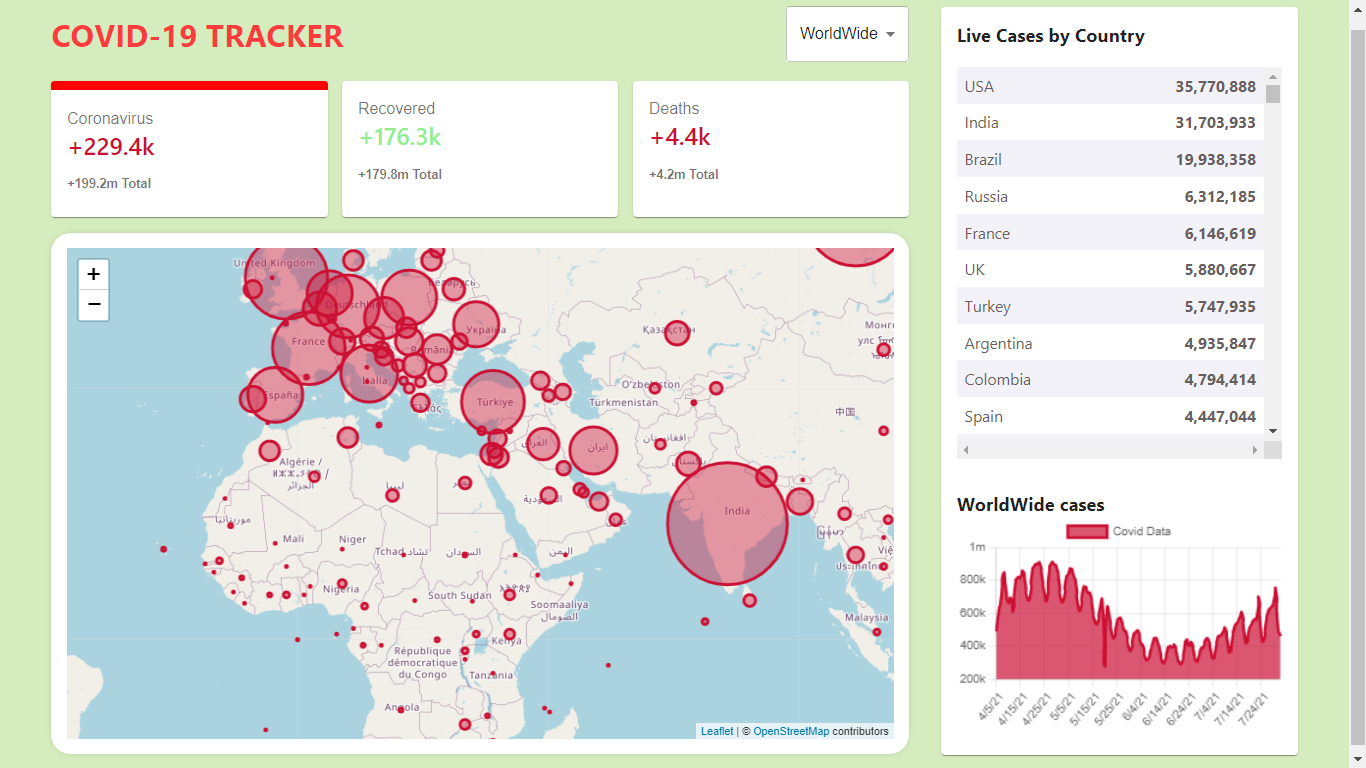The width and height of the screenshot is (1366, 768).
Task: Open the Leaflet attribution link
Action: click(717, 731)
